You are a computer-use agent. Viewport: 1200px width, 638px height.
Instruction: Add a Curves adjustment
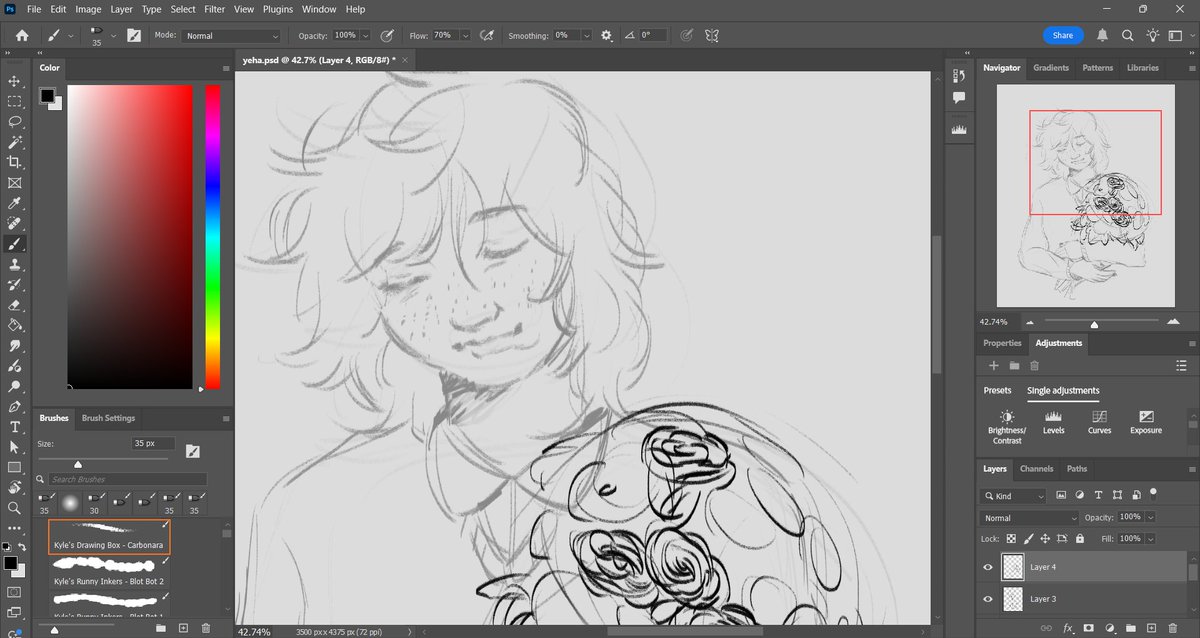coord(1099,422)
